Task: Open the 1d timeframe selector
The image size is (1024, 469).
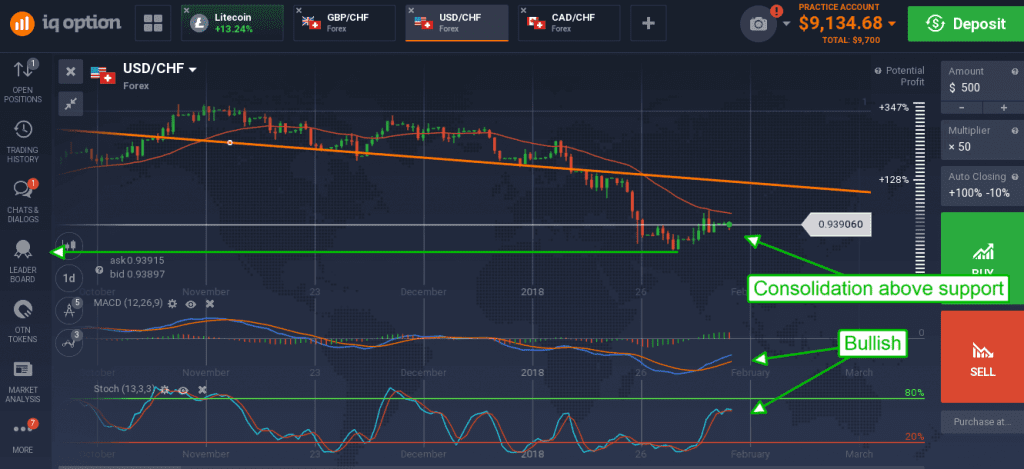Action: point(69,277)
